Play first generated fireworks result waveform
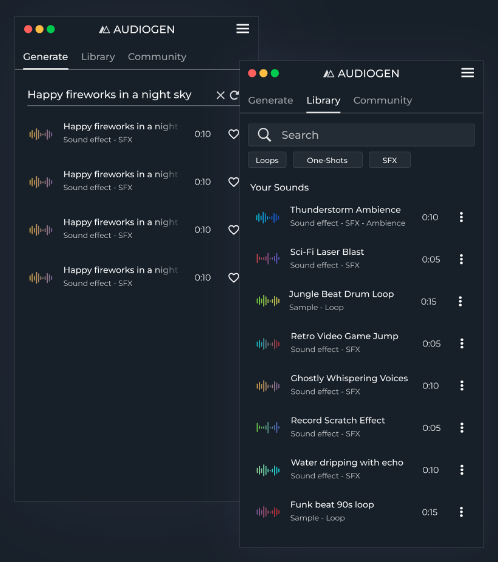The image size is (498, 562). (41, 134)
